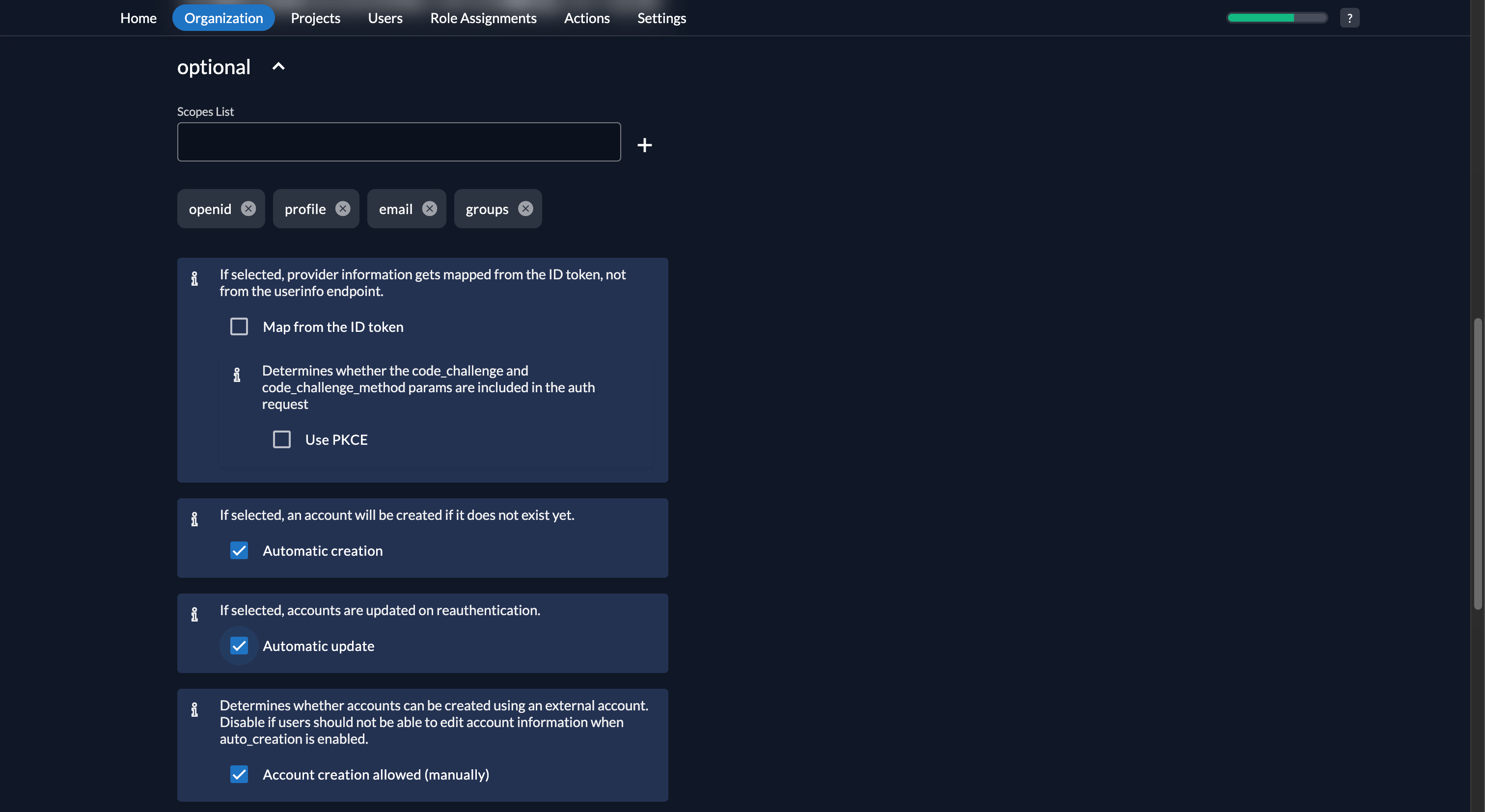Click the groups scope chip text
This screenshot has height=812, width=1485.
coord(487,209)
